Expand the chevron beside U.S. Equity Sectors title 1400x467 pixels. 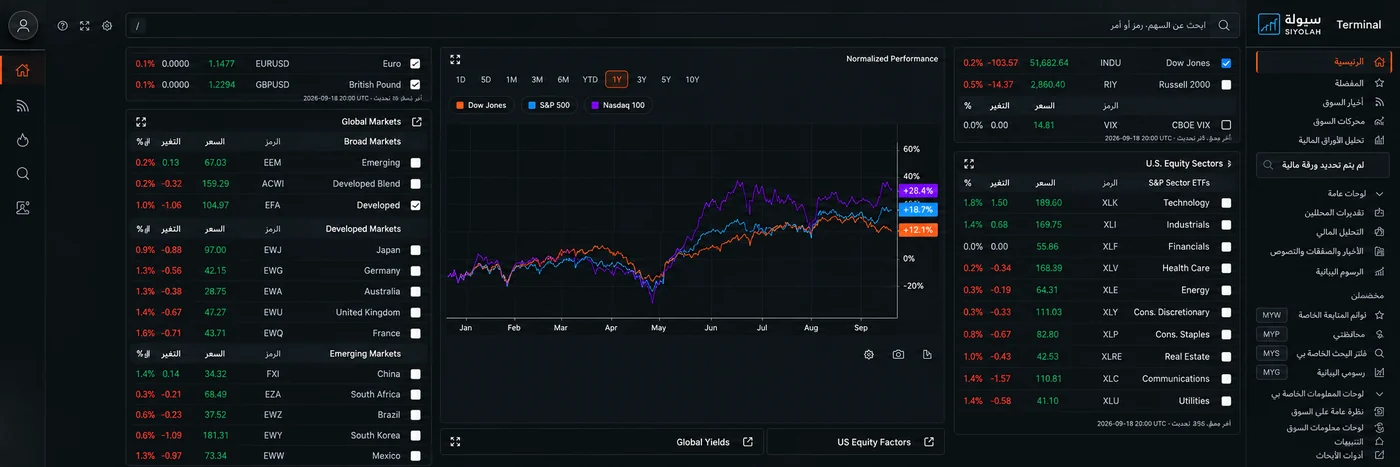click(1229, 163)
